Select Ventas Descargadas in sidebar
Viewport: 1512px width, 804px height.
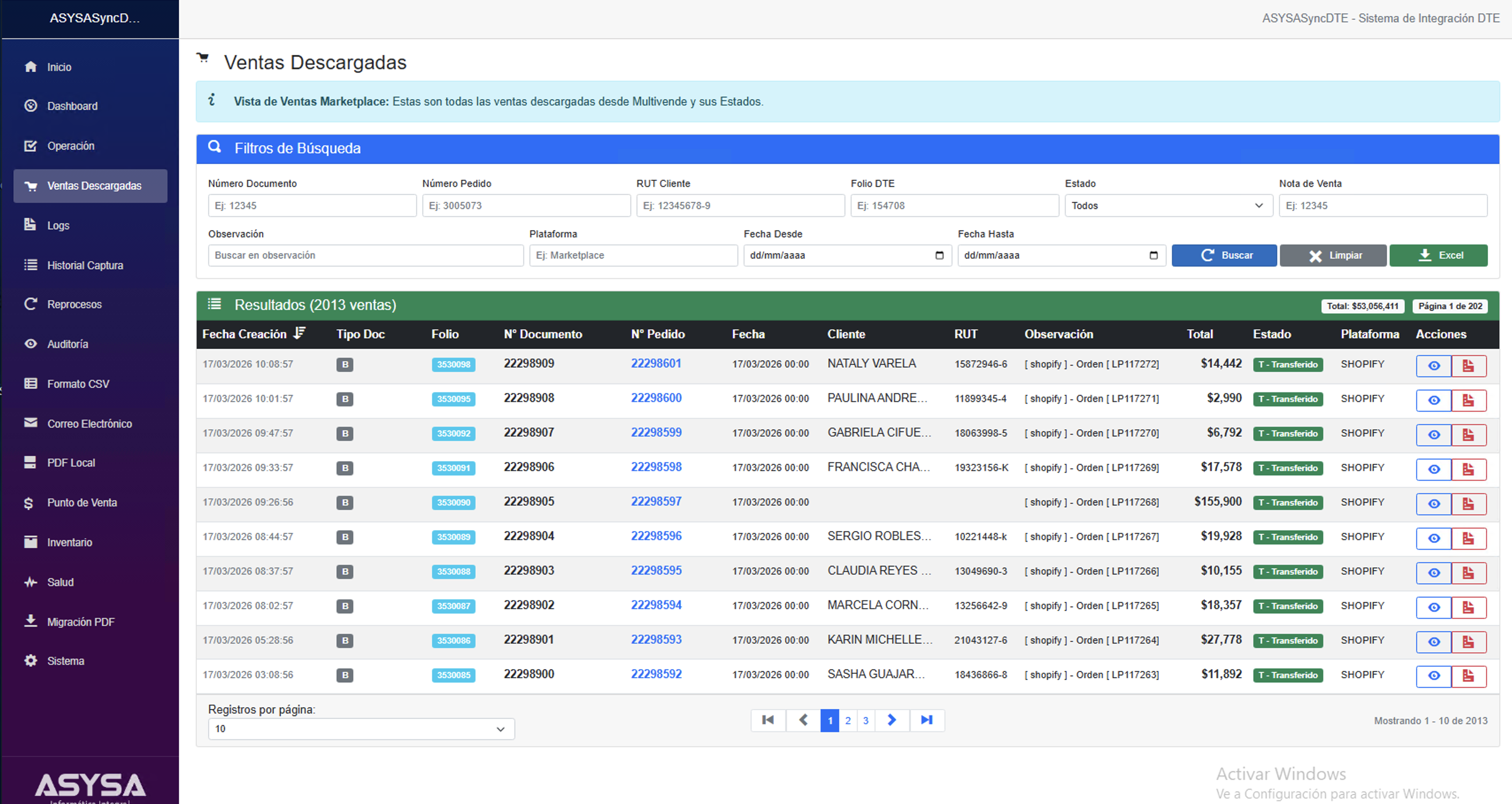click(94, 186)
